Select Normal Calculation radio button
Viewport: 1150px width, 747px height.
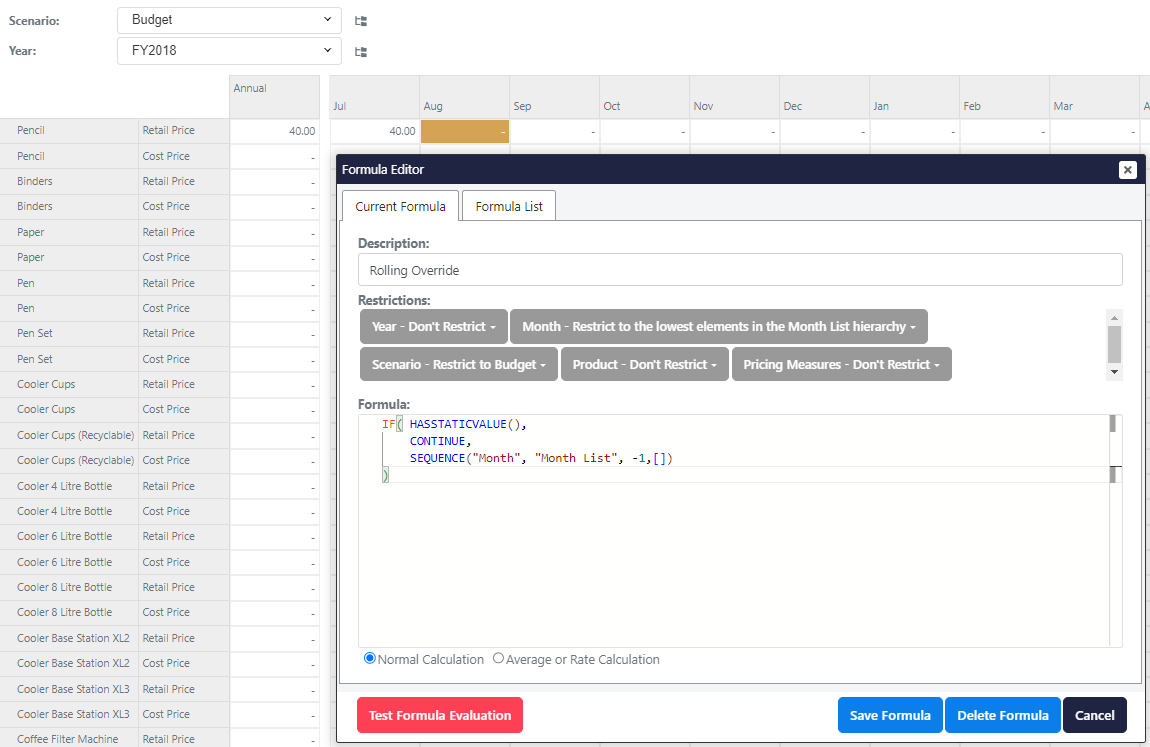(370, 658)
